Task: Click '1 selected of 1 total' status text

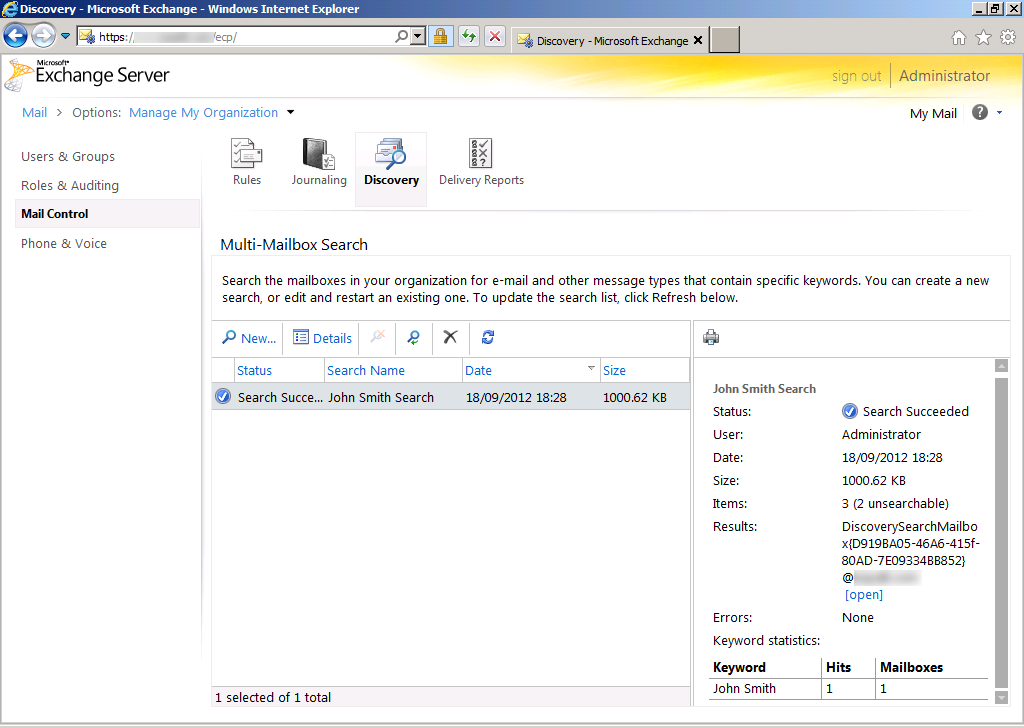Action: pyautogui.click(x=273, y=697)
